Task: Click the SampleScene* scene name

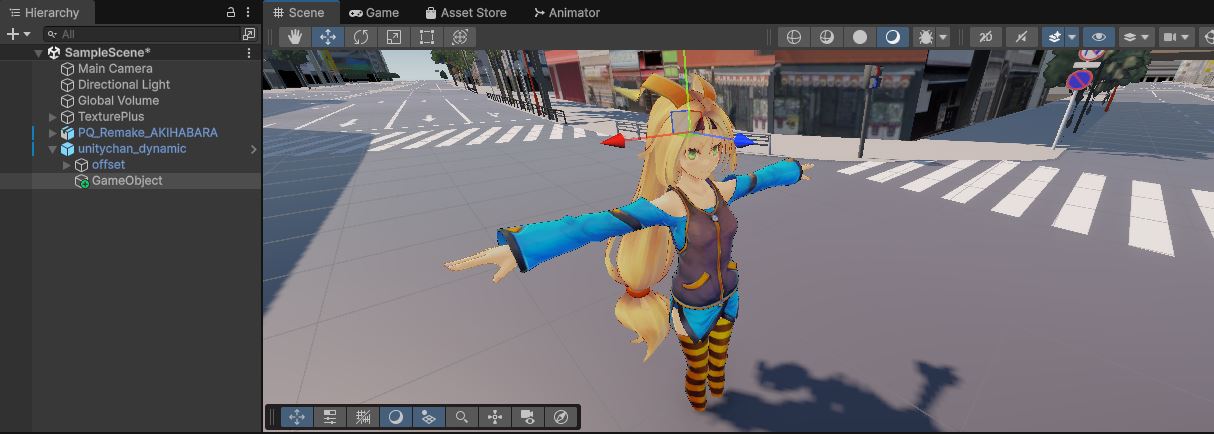Action: (107, 52)
